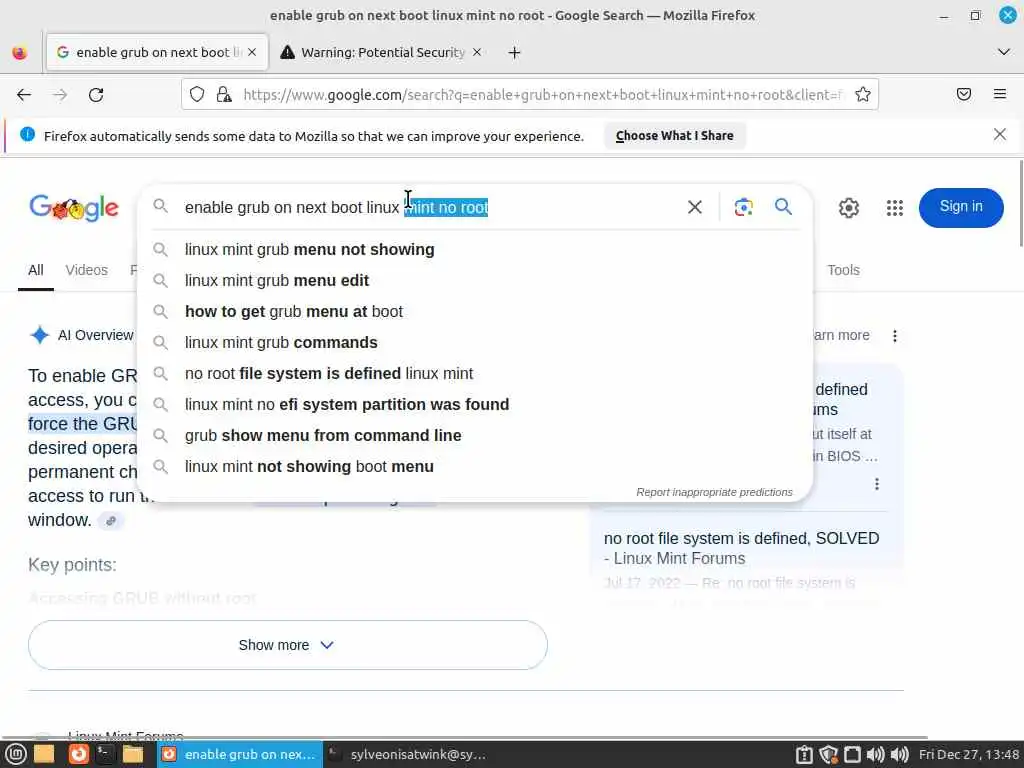
Task: Pick 'no root file system is defined linux mint'
Action: (x=475, y=374)
